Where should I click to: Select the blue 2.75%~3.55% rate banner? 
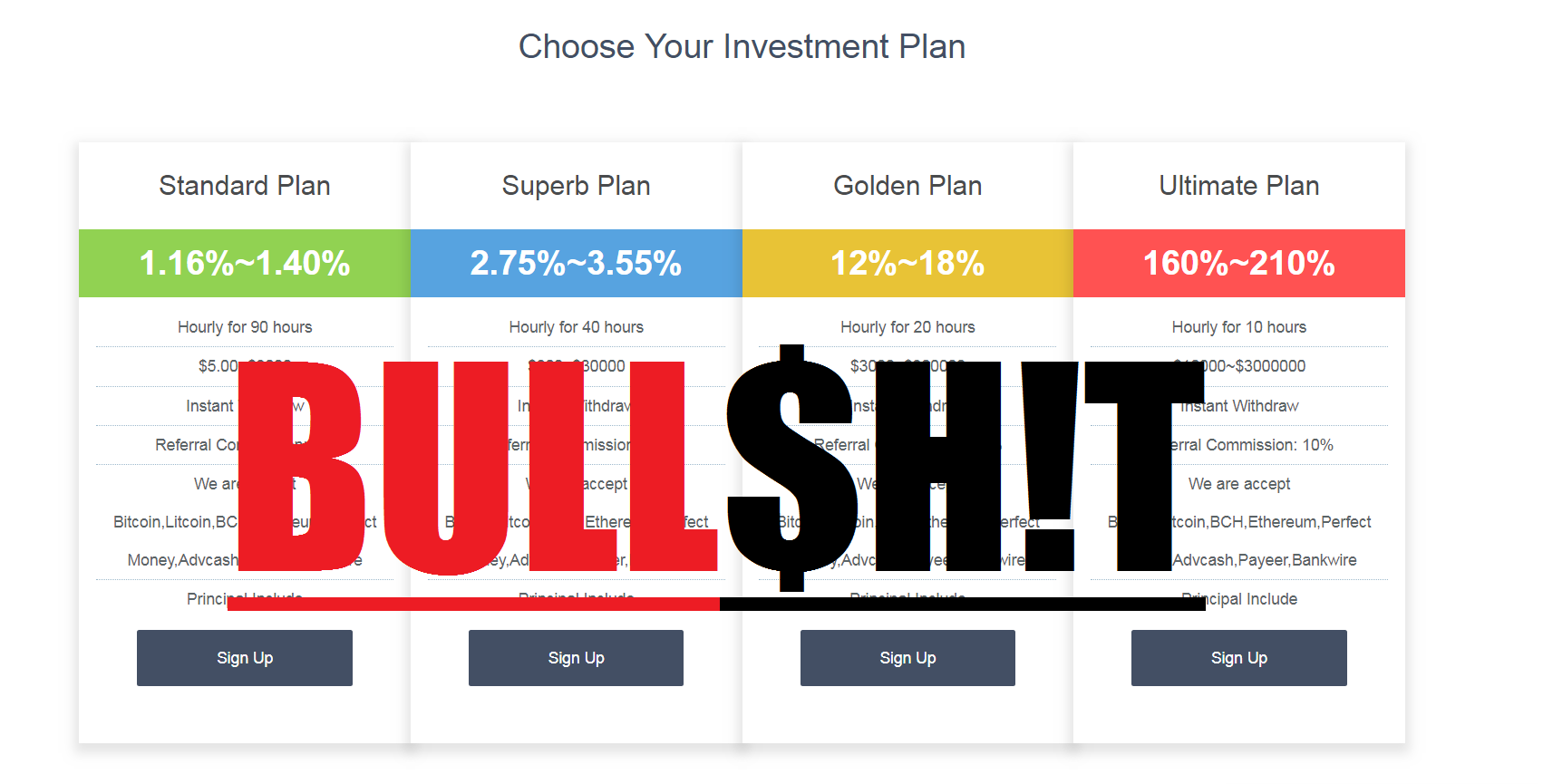[x=577, y=263]
